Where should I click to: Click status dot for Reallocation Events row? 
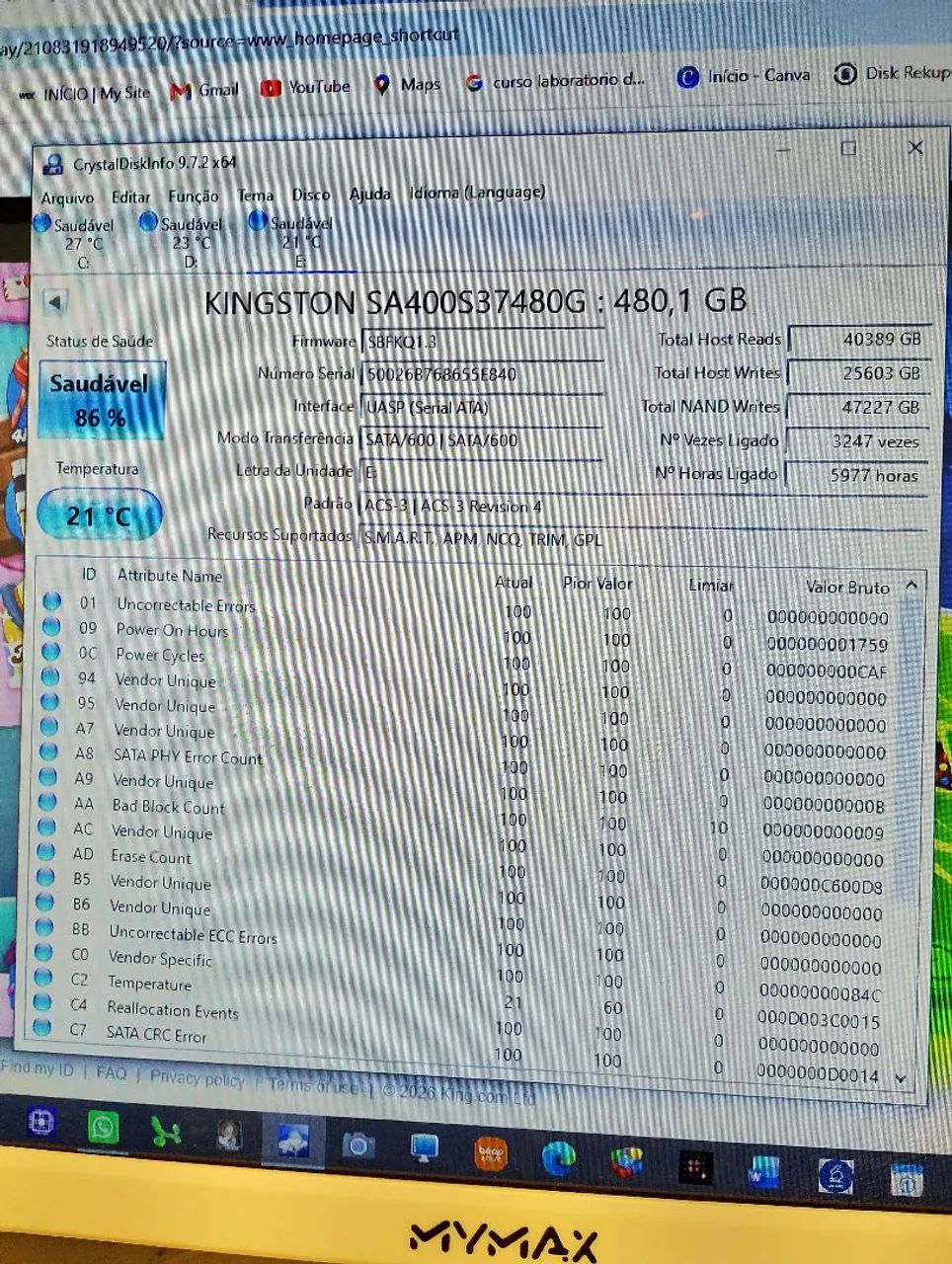tap(41, 1003)
